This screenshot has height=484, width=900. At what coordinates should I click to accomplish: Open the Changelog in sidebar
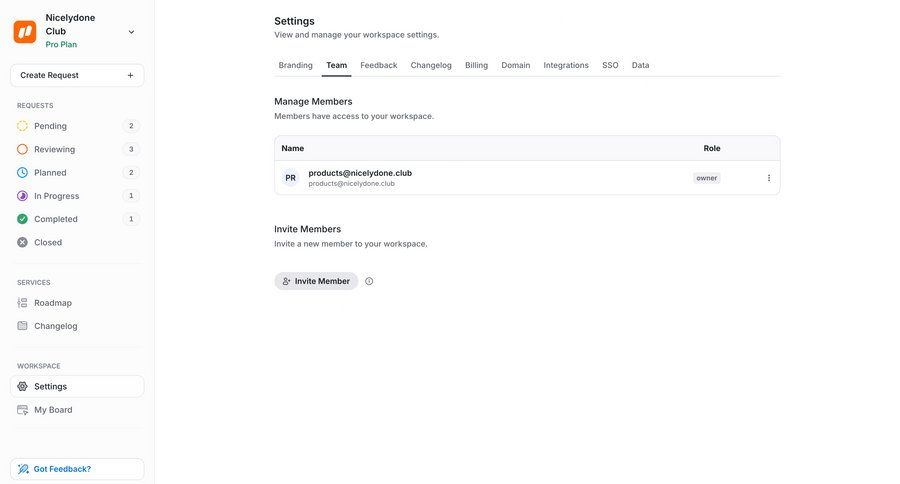55,326
